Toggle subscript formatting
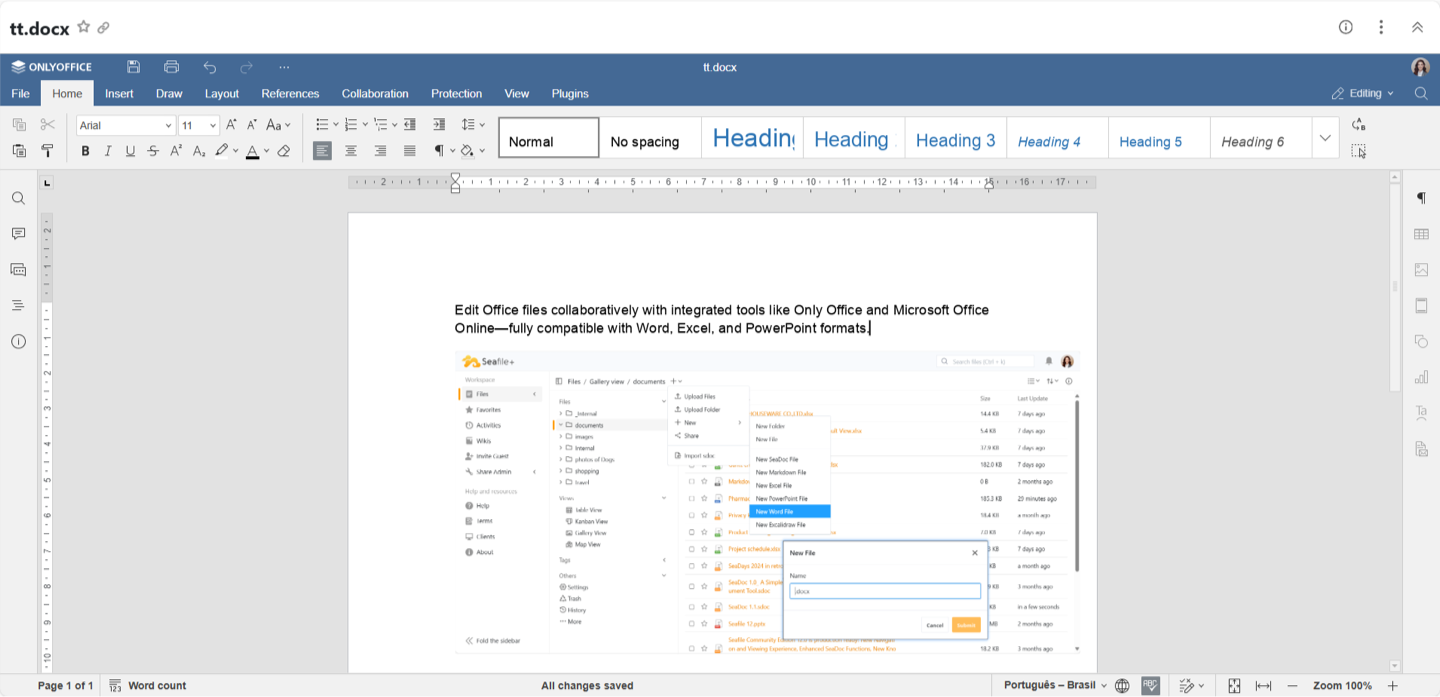 pyautogui.click(x=199, y=151)
